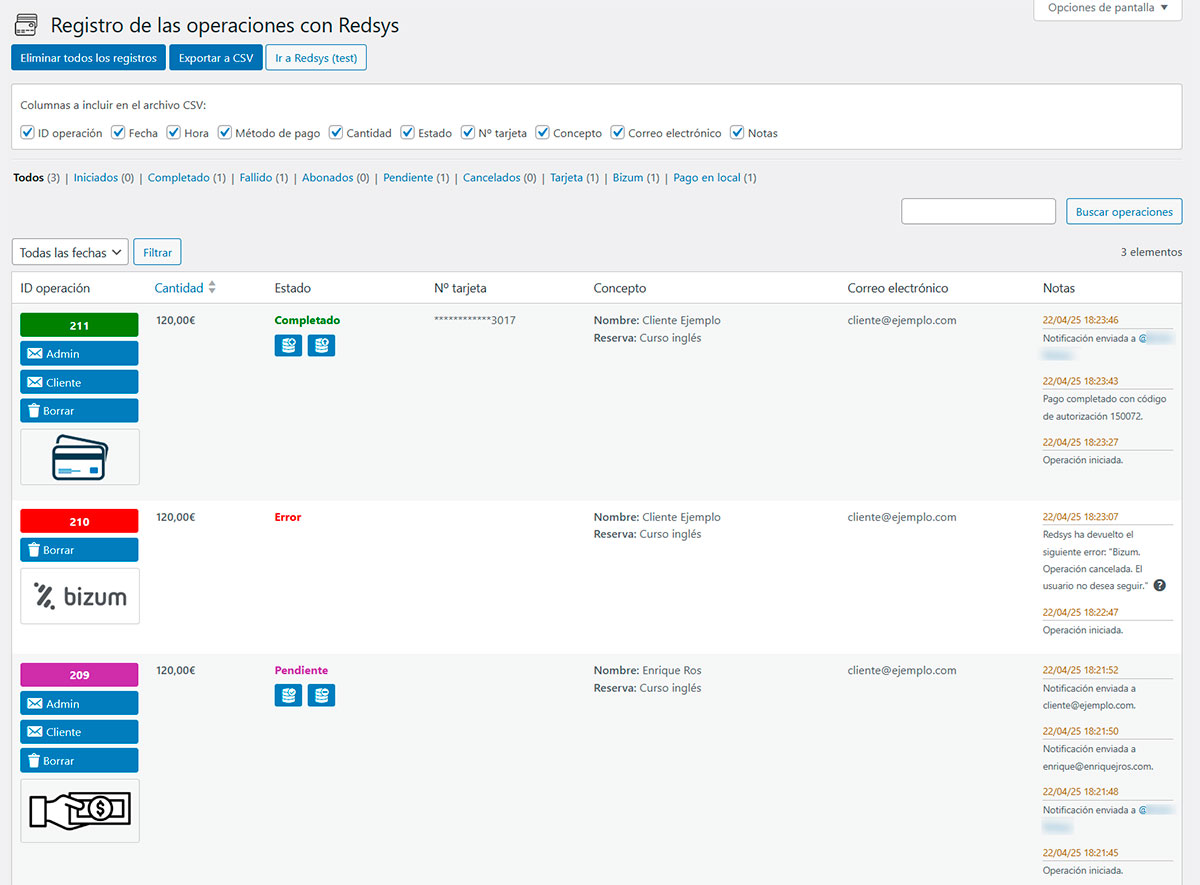Delete operation 210 using Borrar button
This screenshot has height=885, width=1200.
tap(79, 550)
